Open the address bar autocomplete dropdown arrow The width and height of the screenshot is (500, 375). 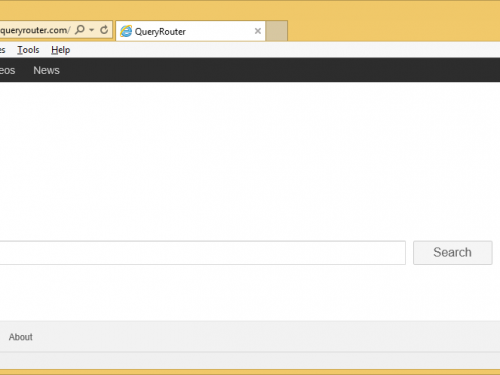click(x=92, y=30)
